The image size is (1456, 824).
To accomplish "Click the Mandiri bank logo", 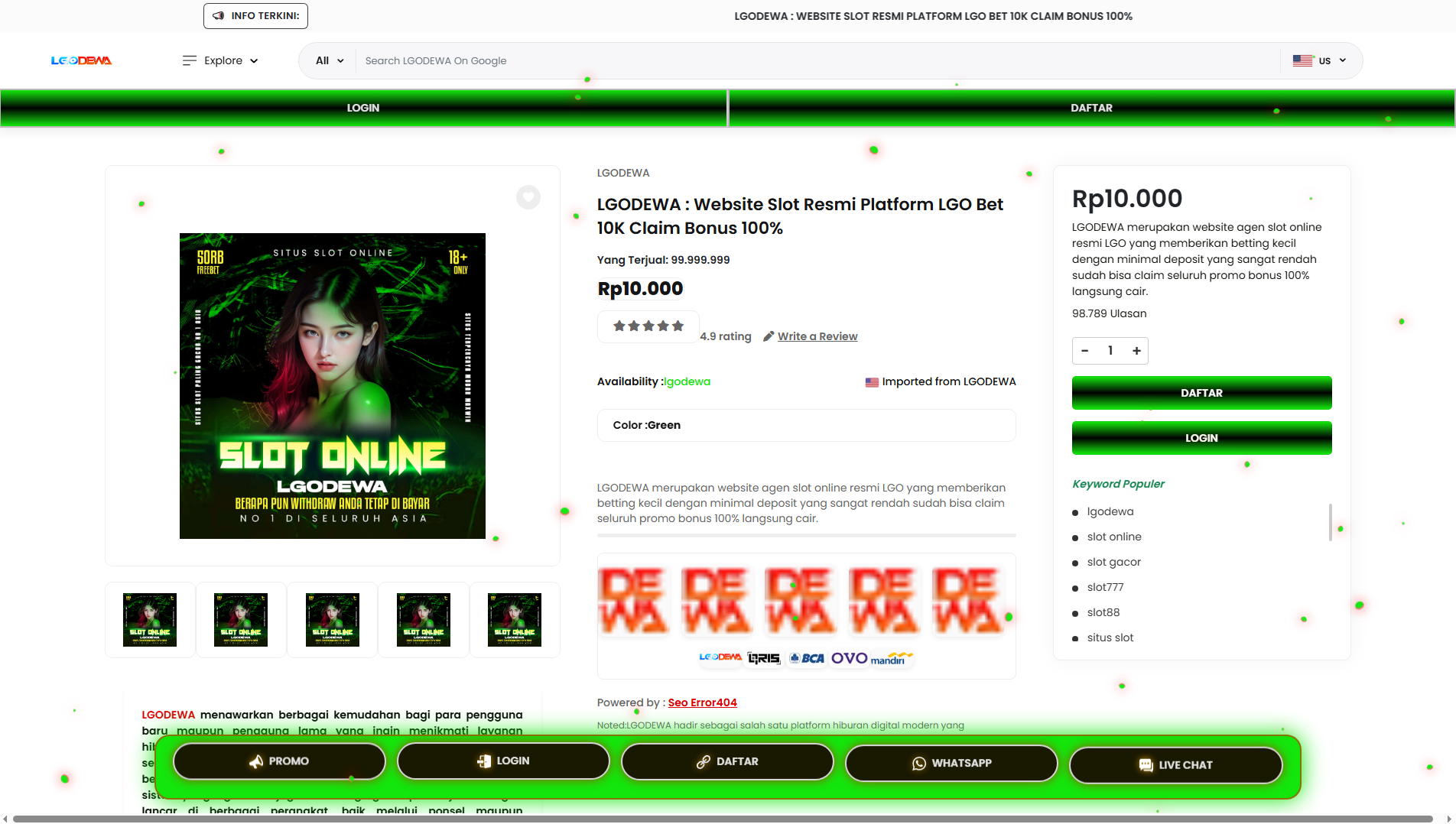I will (x=892, y=658).
